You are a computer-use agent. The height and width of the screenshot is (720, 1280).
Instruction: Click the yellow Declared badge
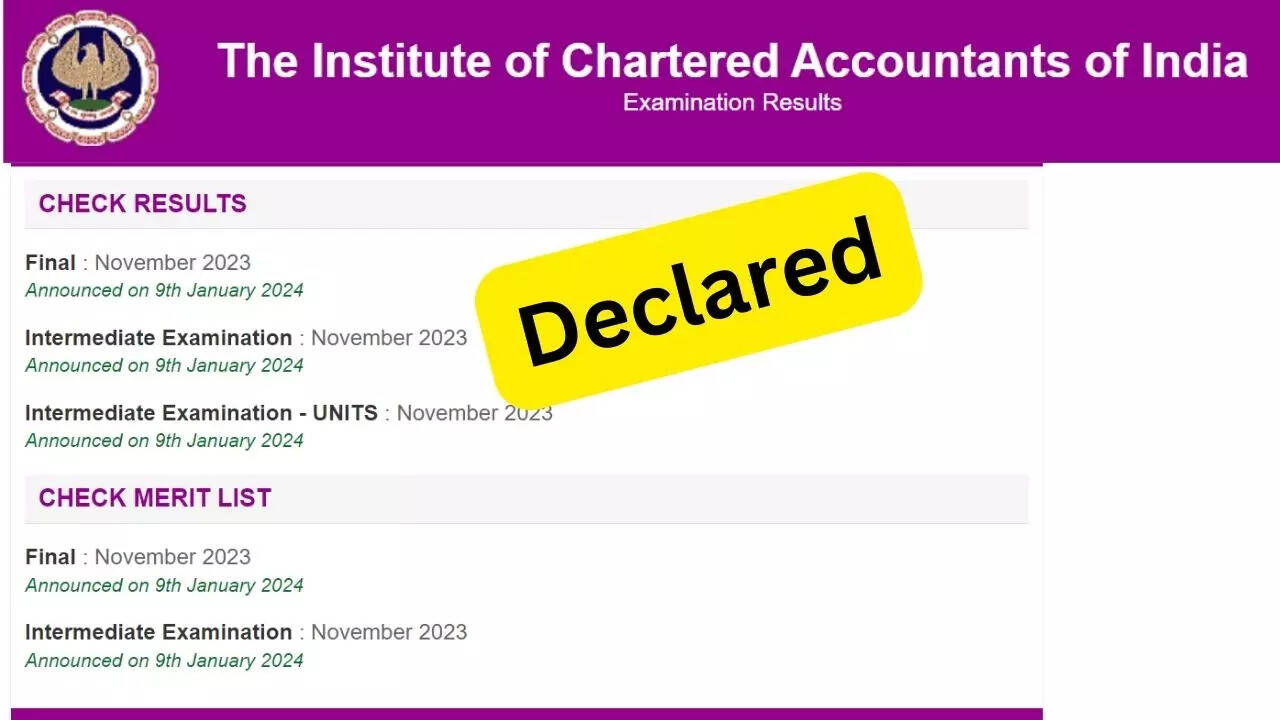click(698, 288)
